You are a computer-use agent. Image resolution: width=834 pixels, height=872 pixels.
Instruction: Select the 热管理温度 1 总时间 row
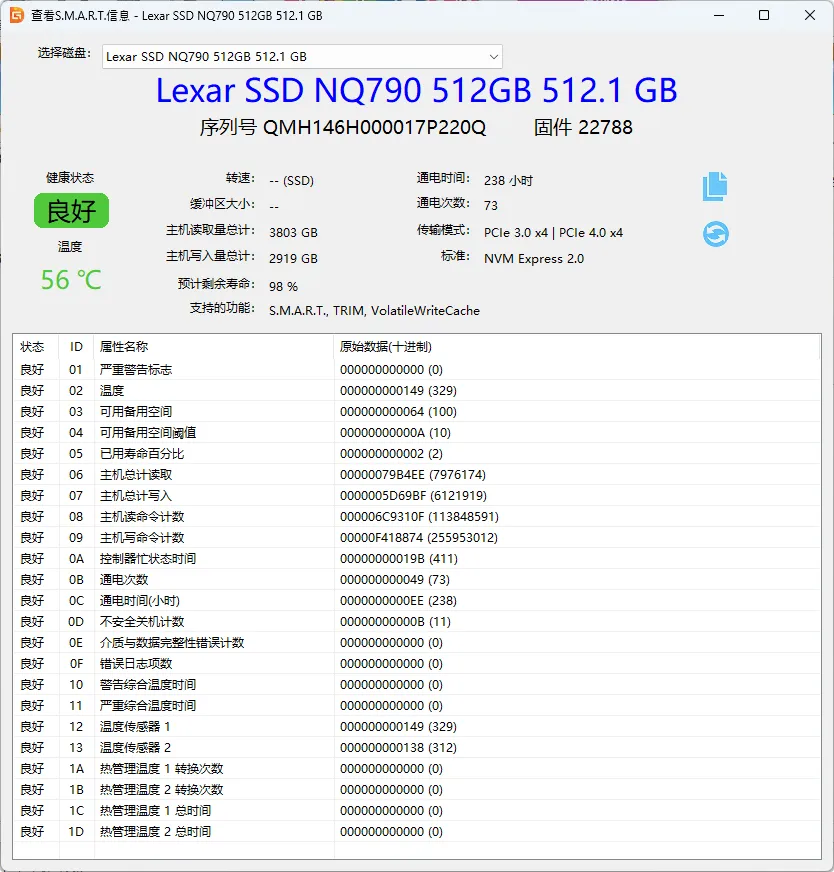(417, 811)
